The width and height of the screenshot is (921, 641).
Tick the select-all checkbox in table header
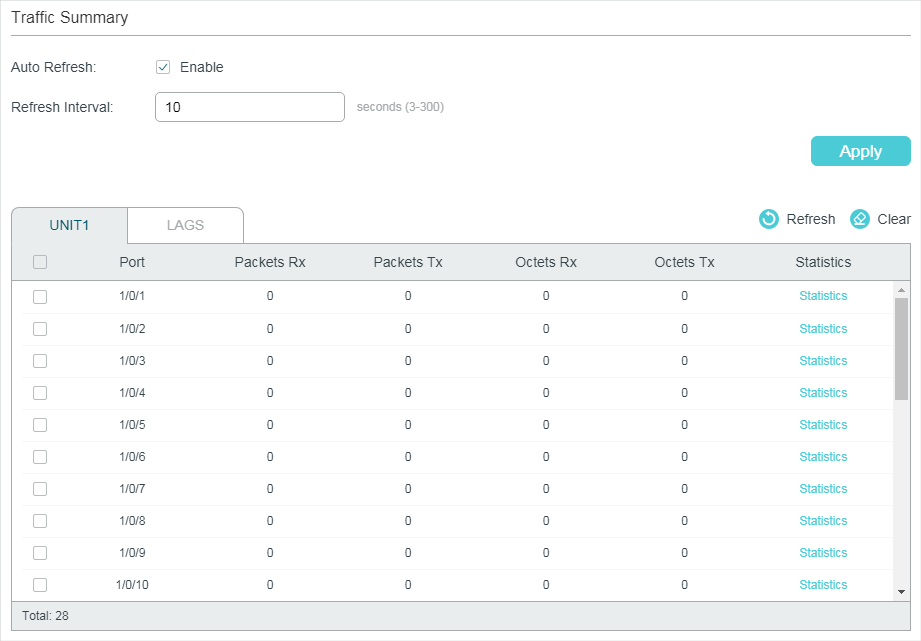[40, 262]
